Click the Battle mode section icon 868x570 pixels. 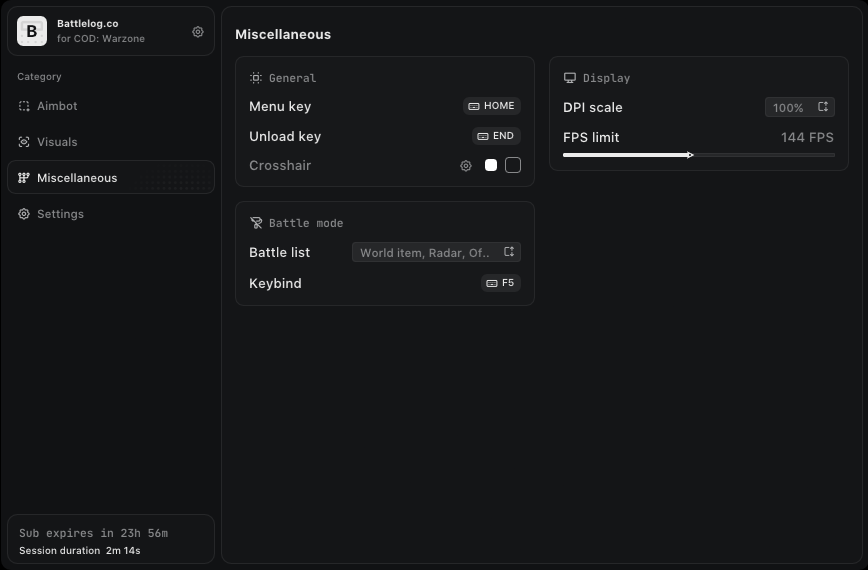[x=256, y=222]
